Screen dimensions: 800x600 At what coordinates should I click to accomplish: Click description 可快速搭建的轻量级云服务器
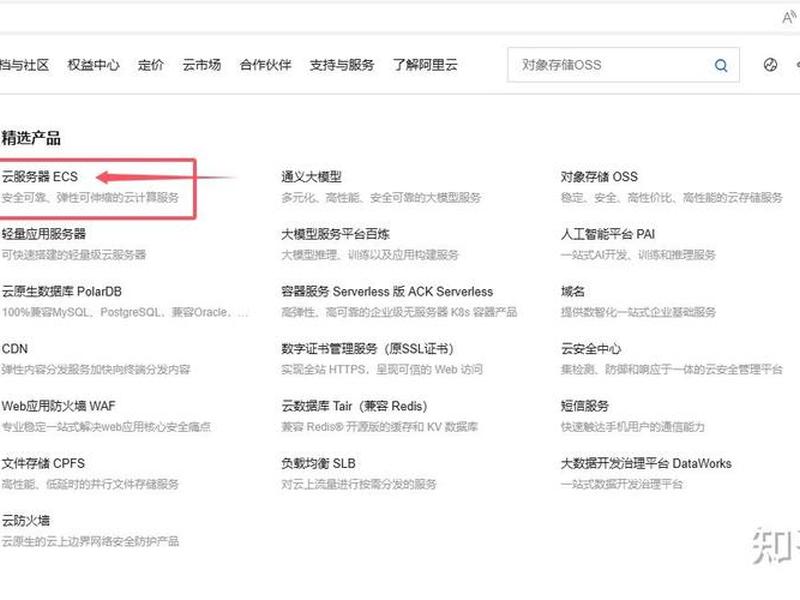point(74,255)
